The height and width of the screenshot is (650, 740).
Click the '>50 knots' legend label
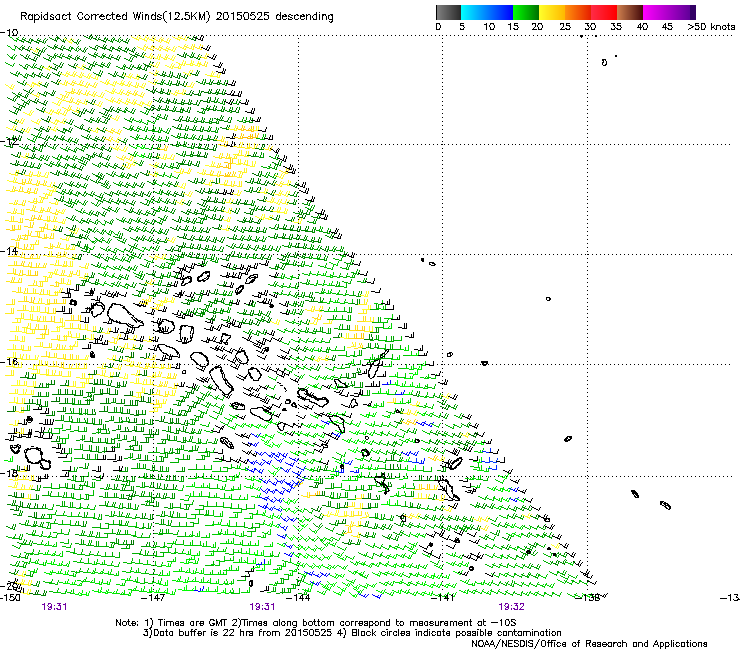tap(712, 27)
